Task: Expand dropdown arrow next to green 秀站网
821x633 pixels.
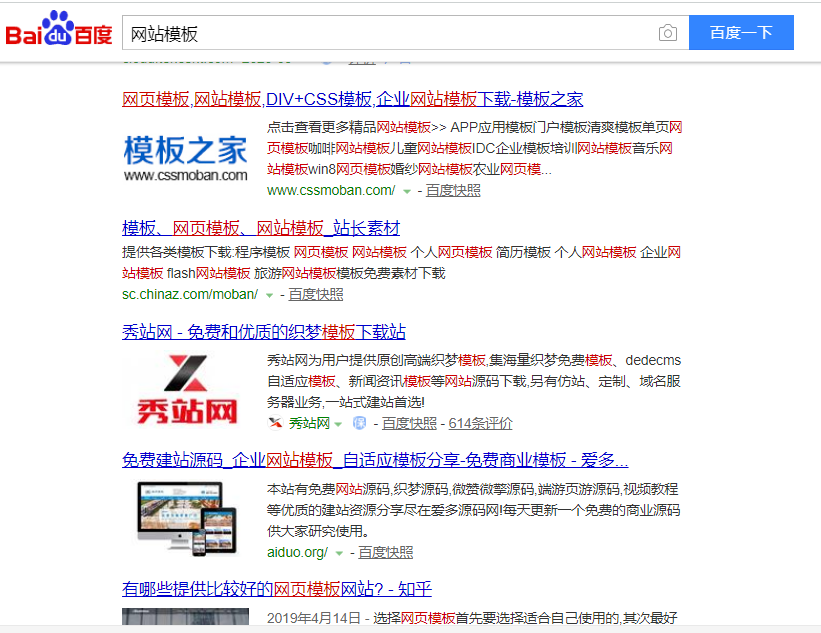Action: click(x=338, y=424)
